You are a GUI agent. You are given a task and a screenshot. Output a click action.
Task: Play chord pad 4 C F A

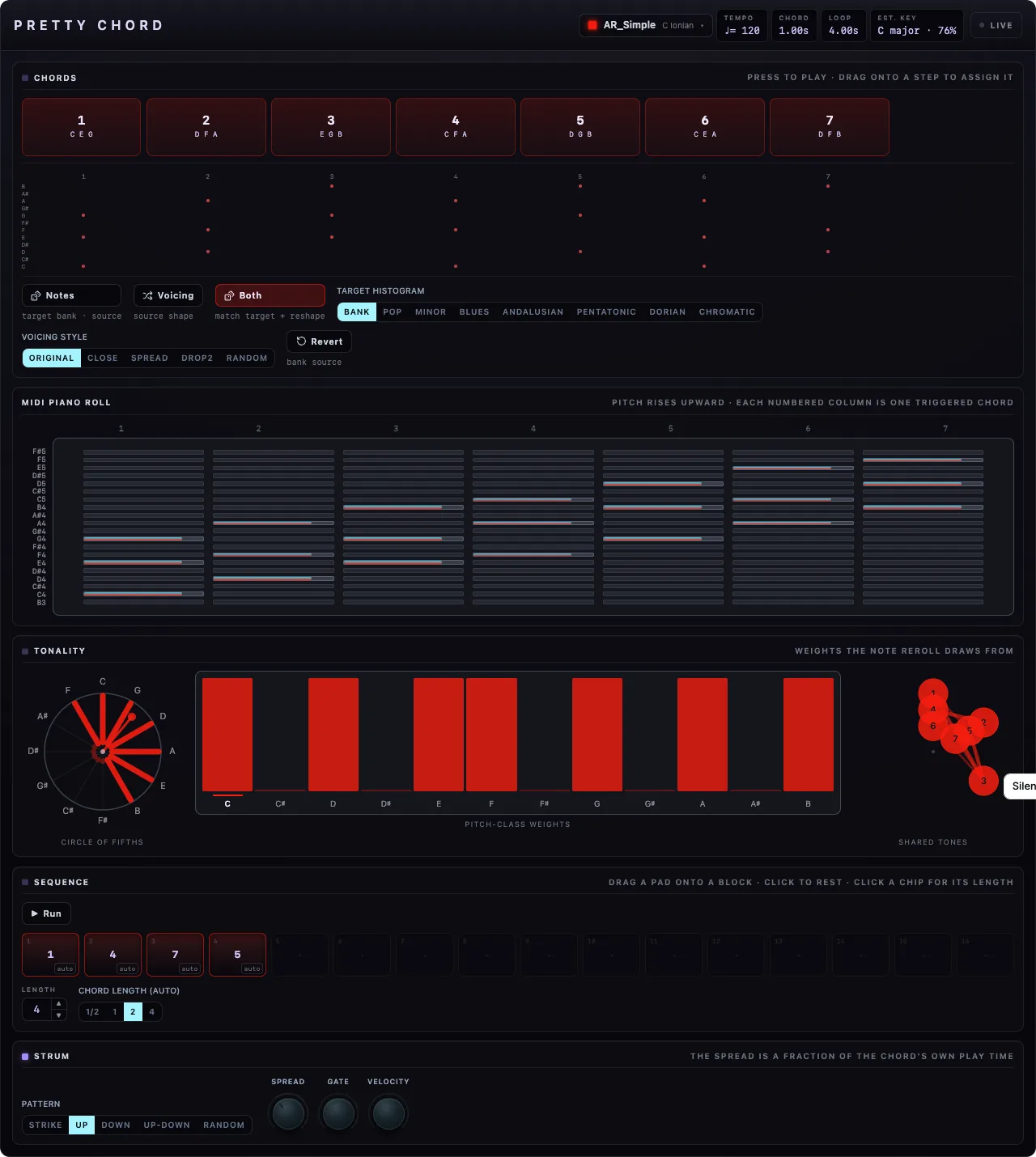[456, 127]
